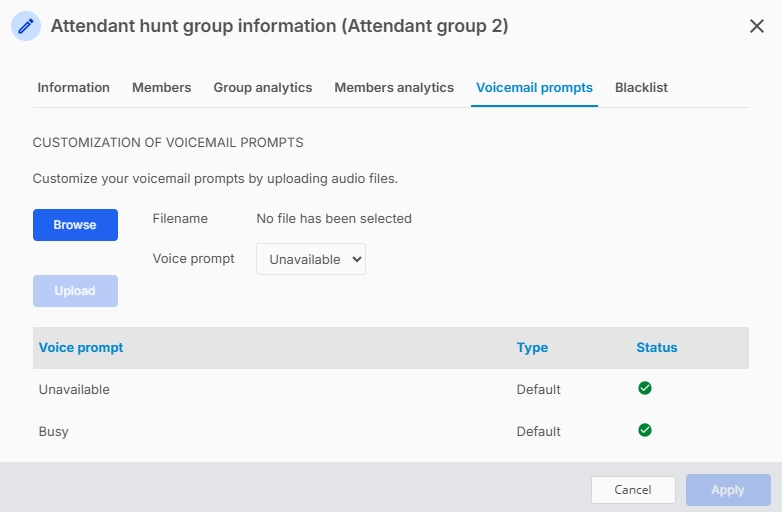Select the Unavailable row in prompts table
This screenshot has width=782, height=512.
click(391, 389)
